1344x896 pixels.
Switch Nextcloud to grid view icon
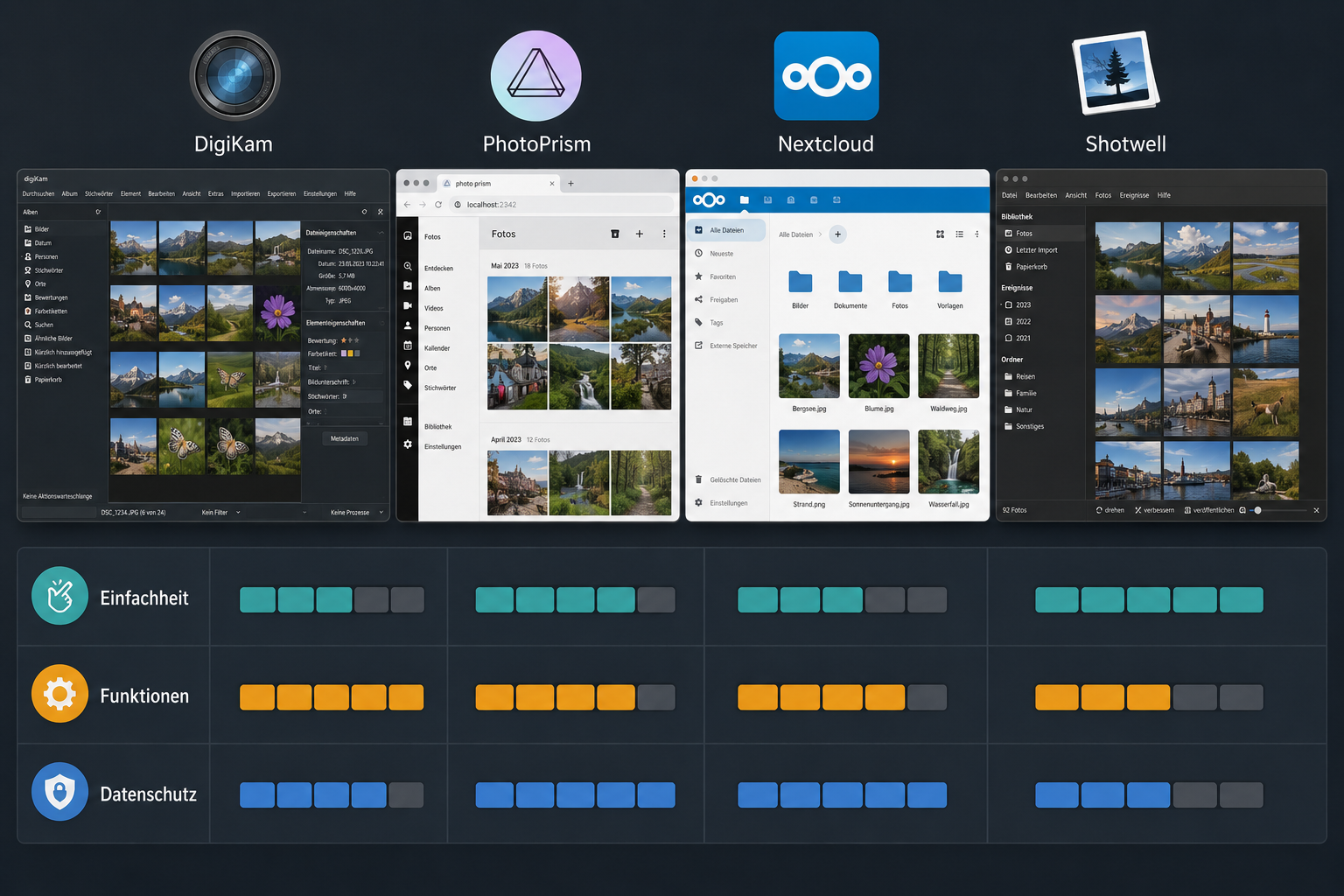(x=941, y=234)
